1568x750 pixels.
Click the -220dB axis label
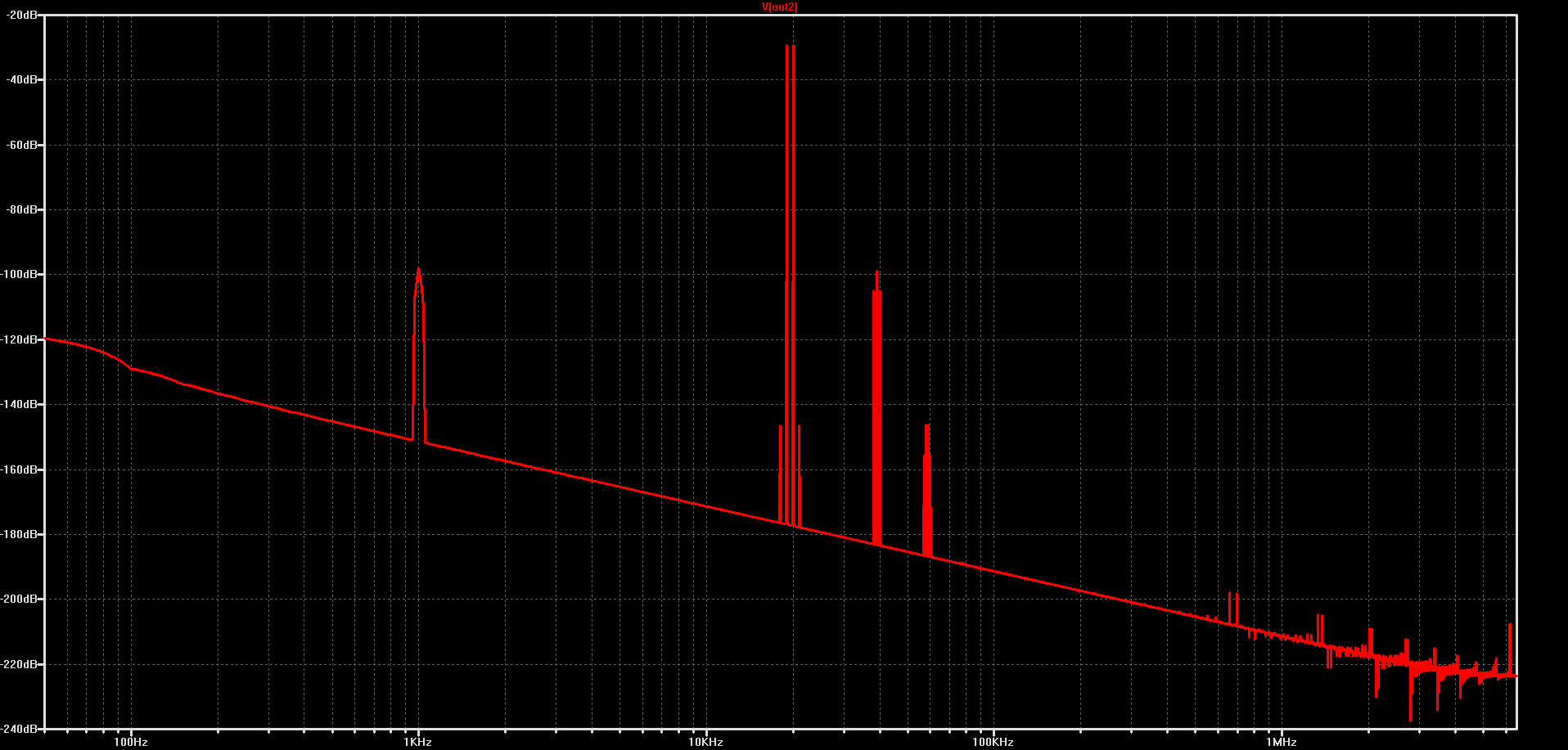(19, 664)
